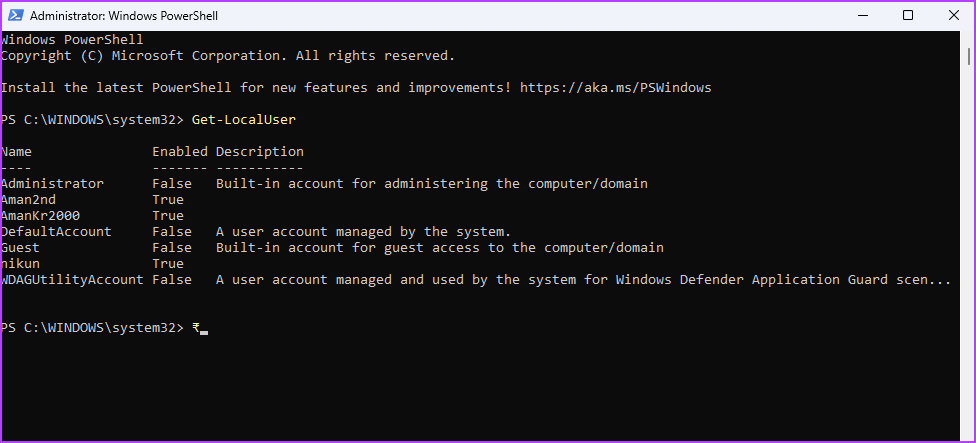This screenshot has width=976, height=443.
Task: Click the https://aka.ms/PSWindows link text
Action: coord(616,88)
